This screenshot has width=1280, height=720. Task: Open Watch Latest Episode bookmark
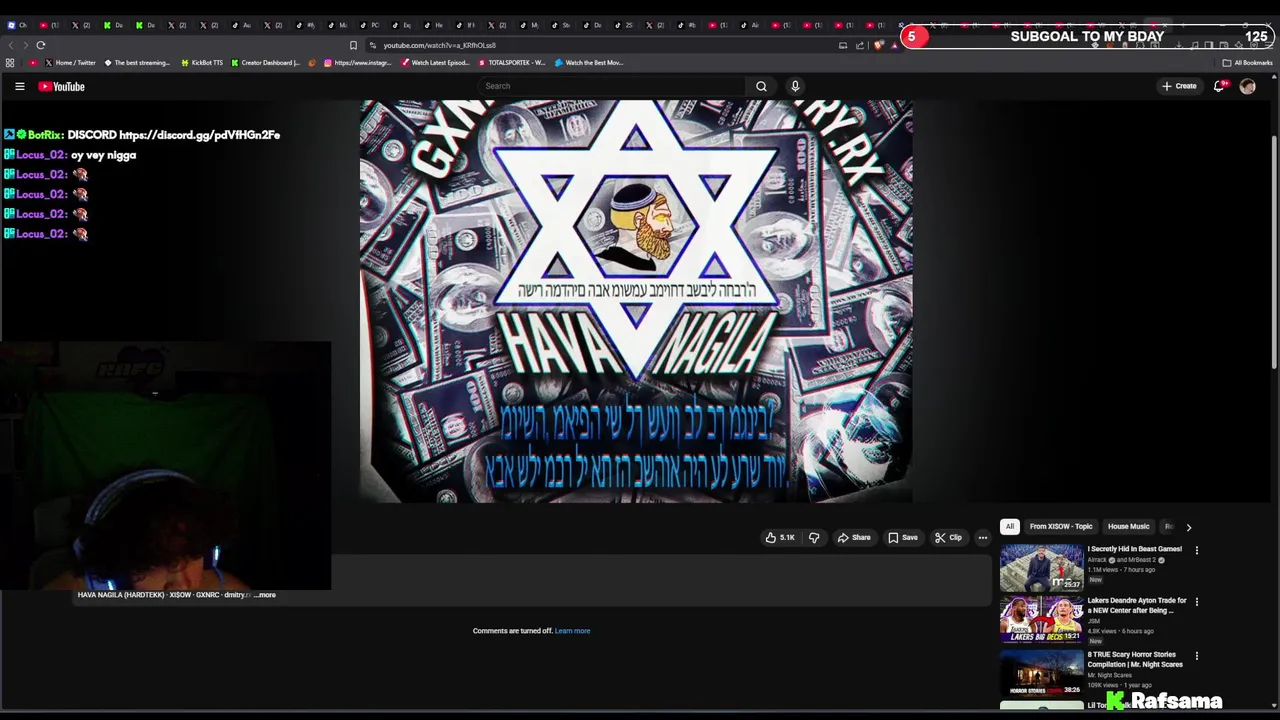435,63
